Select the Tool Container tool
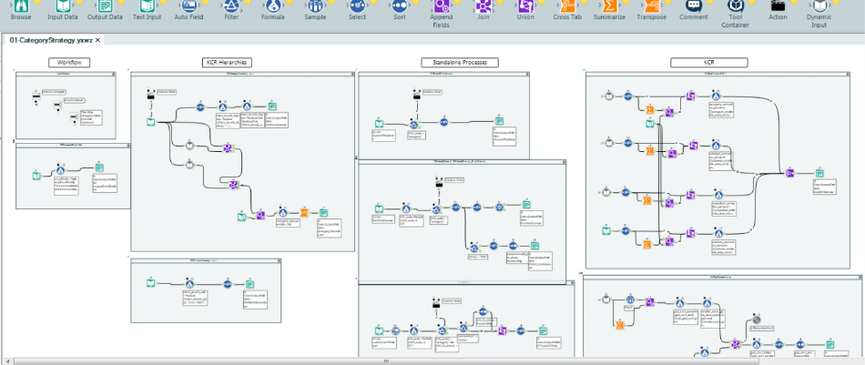Image resolution: width=865 pixels, height=365 pixels. coord(735,7)
